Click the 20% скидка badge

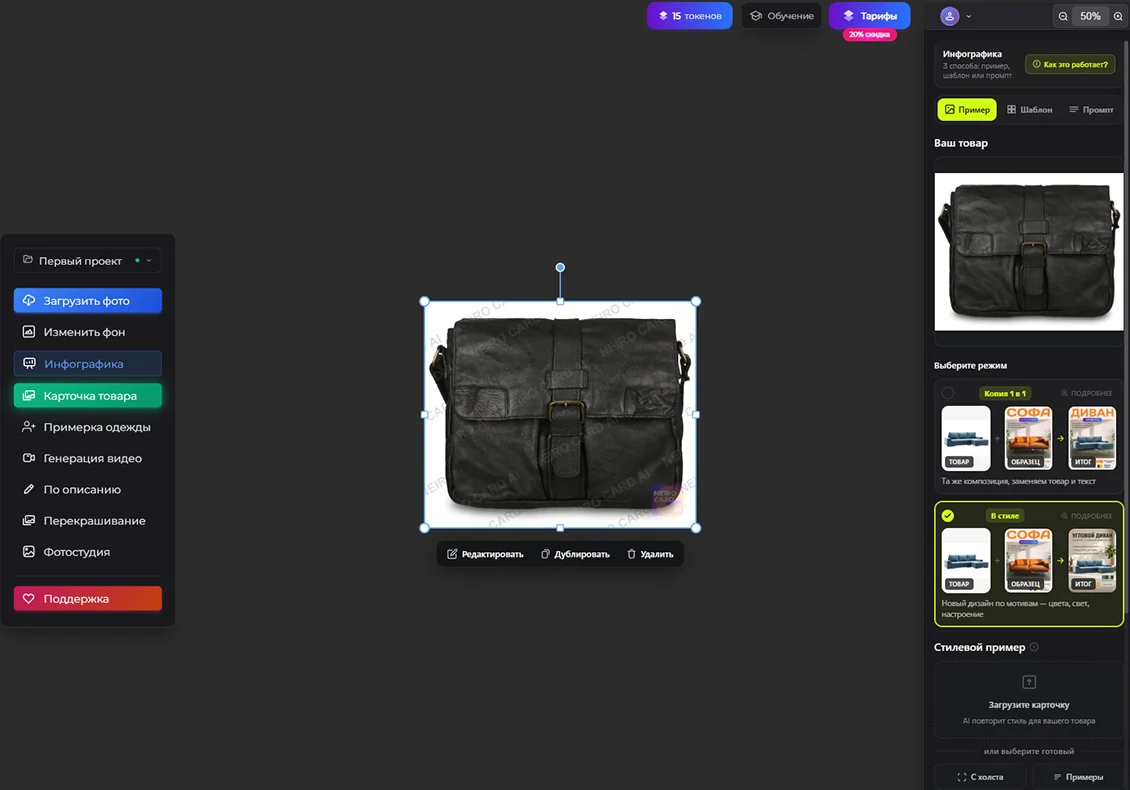[869, 35]
